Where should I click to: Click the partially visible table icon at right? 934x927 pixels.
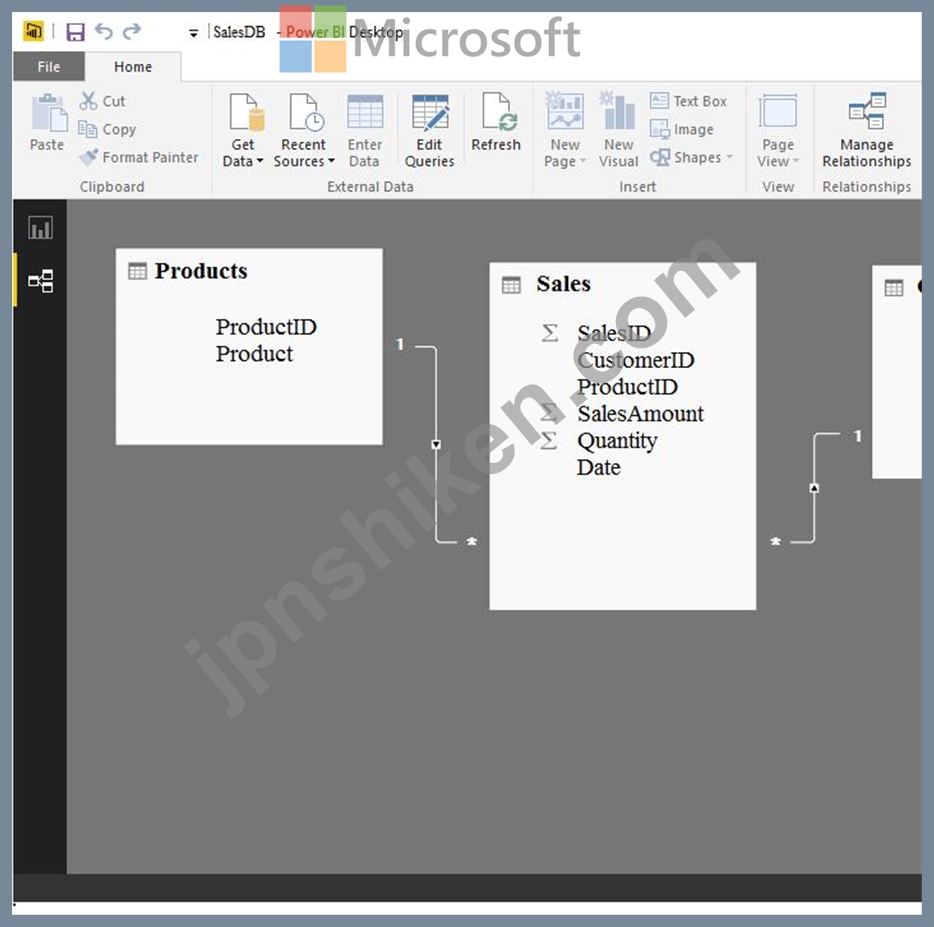tap(893, 288)
